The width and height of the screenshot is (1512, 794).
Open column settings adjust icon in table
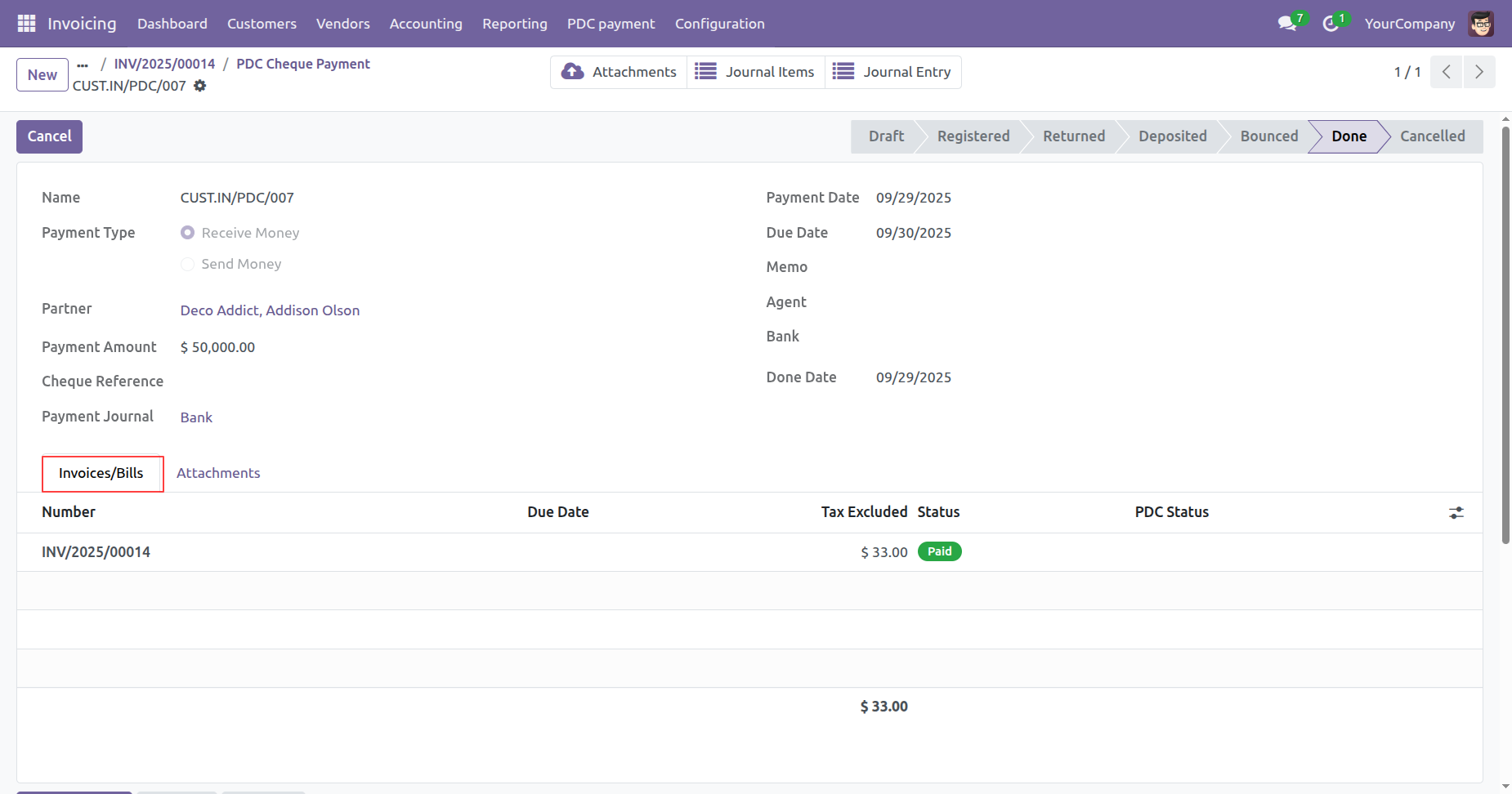coord(1456,513)
